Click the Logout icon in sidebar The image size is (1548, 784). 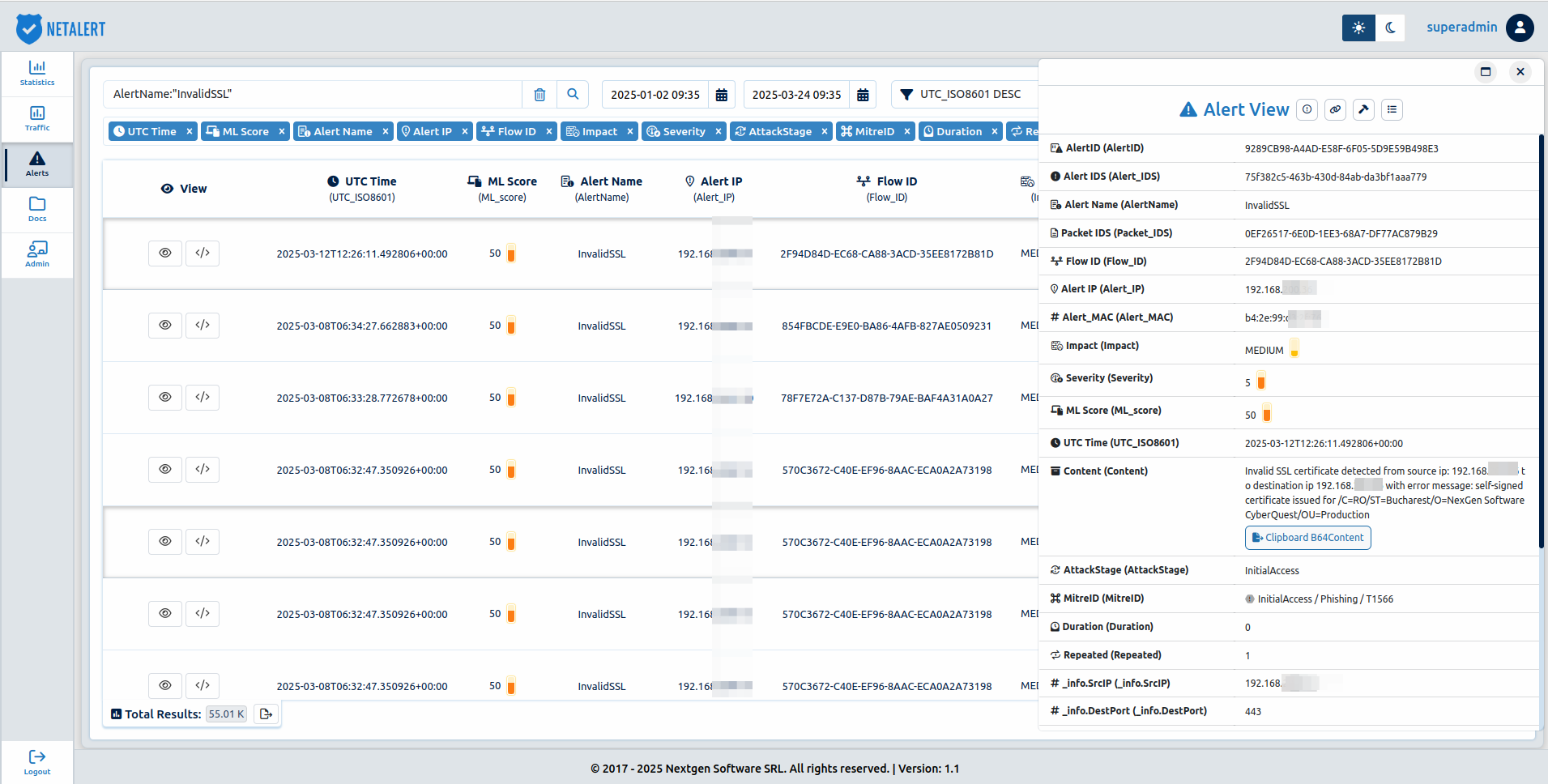coord(37,756)
